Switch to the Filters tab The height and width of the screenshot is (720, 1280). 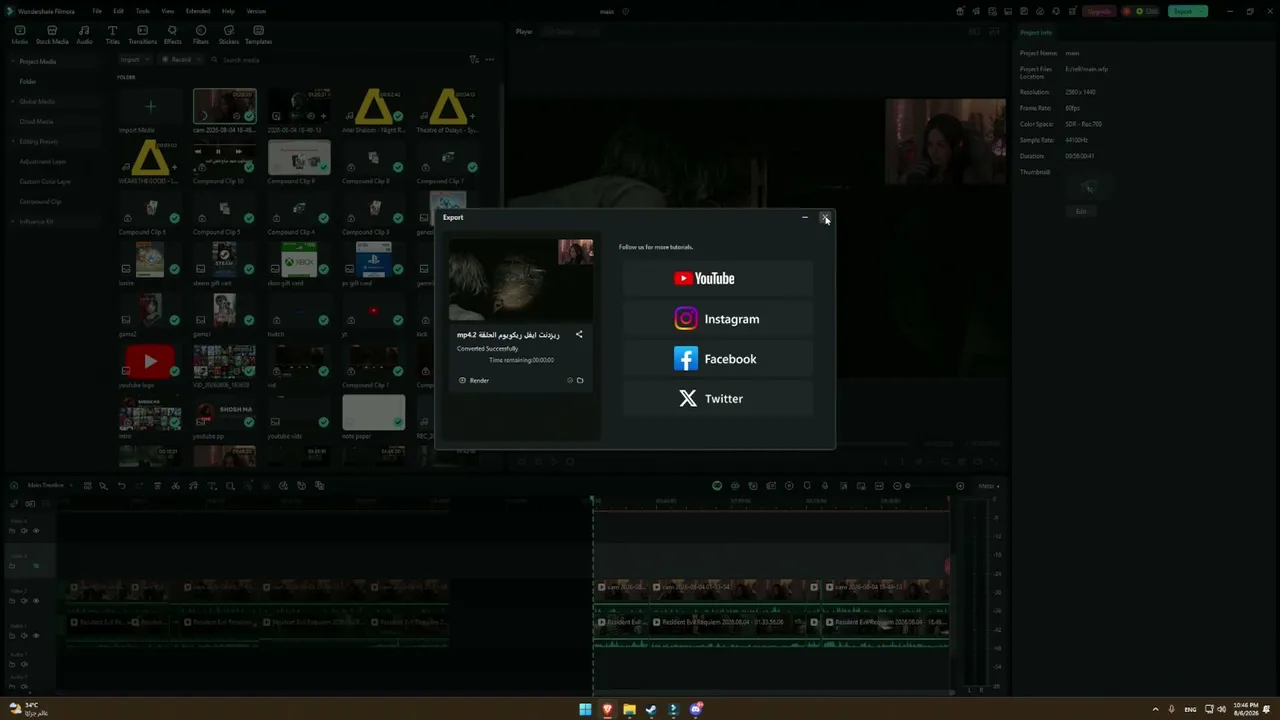tap(201, 35)
